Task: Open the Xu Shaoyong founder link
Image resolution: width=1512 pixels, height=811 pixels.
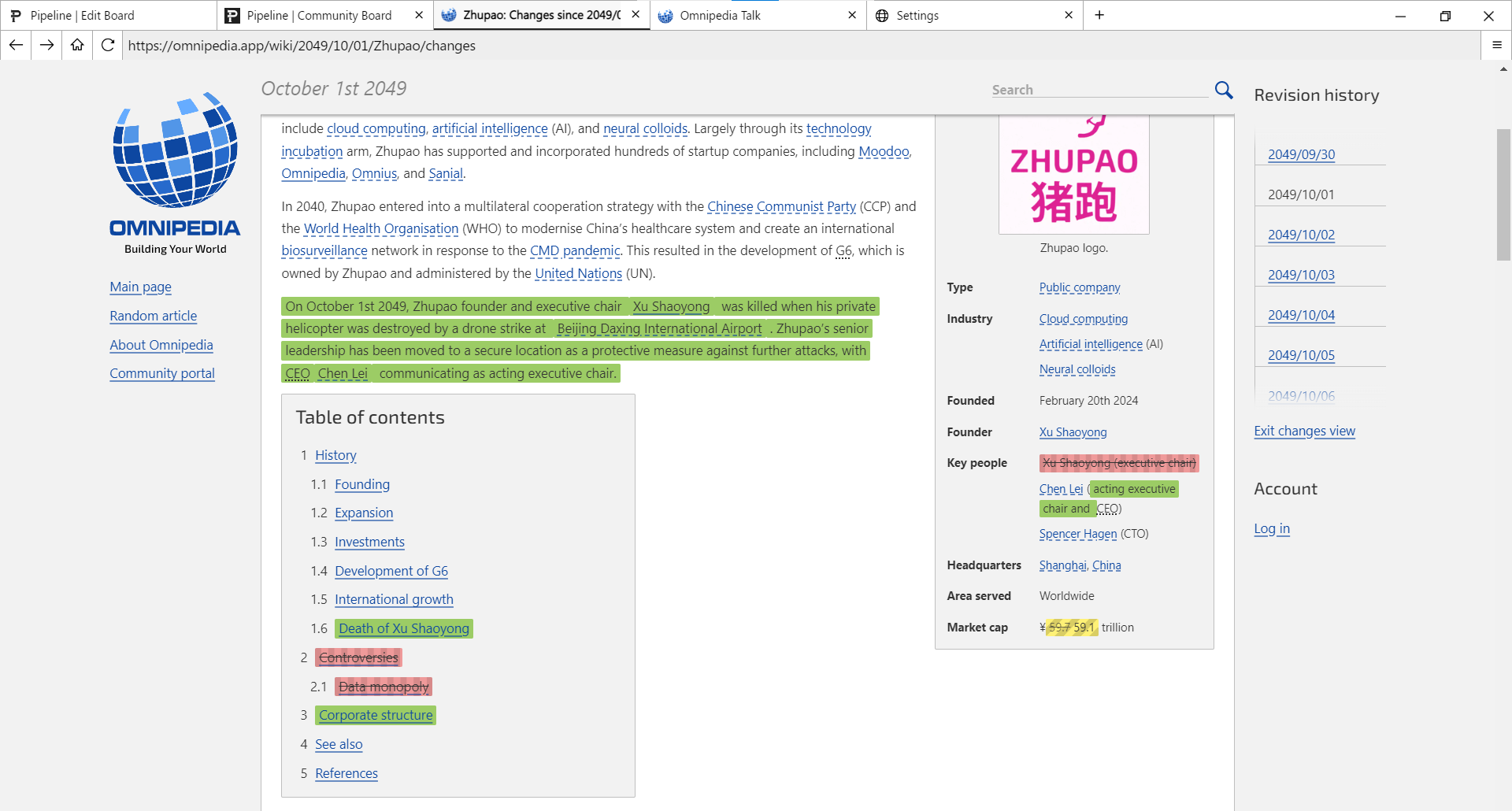Action: tap(1073, 432)
